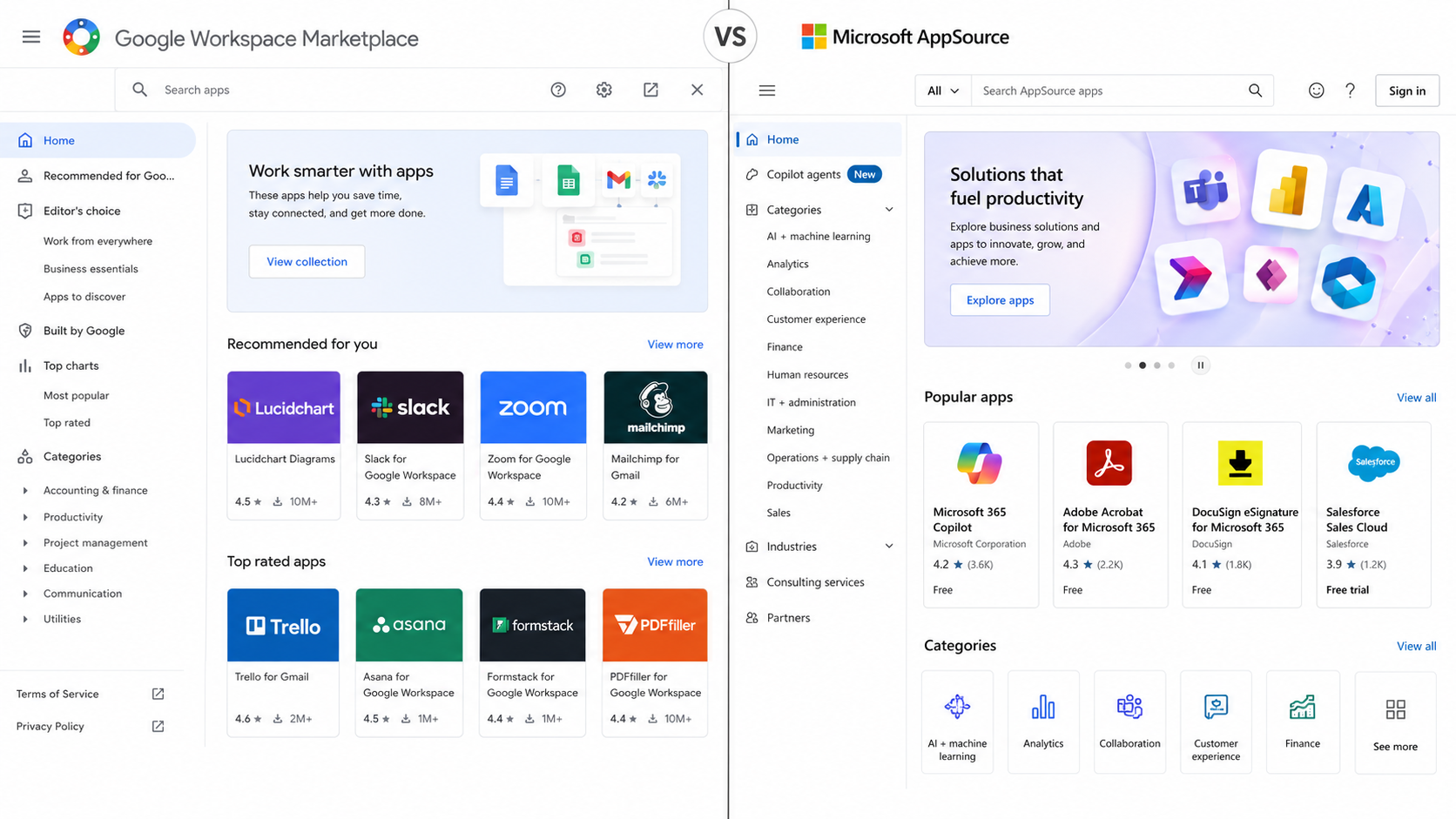Select Home in Google Marketplace sidebar
The height and width of the screenshot is (819, 1456).
(98, 140)
